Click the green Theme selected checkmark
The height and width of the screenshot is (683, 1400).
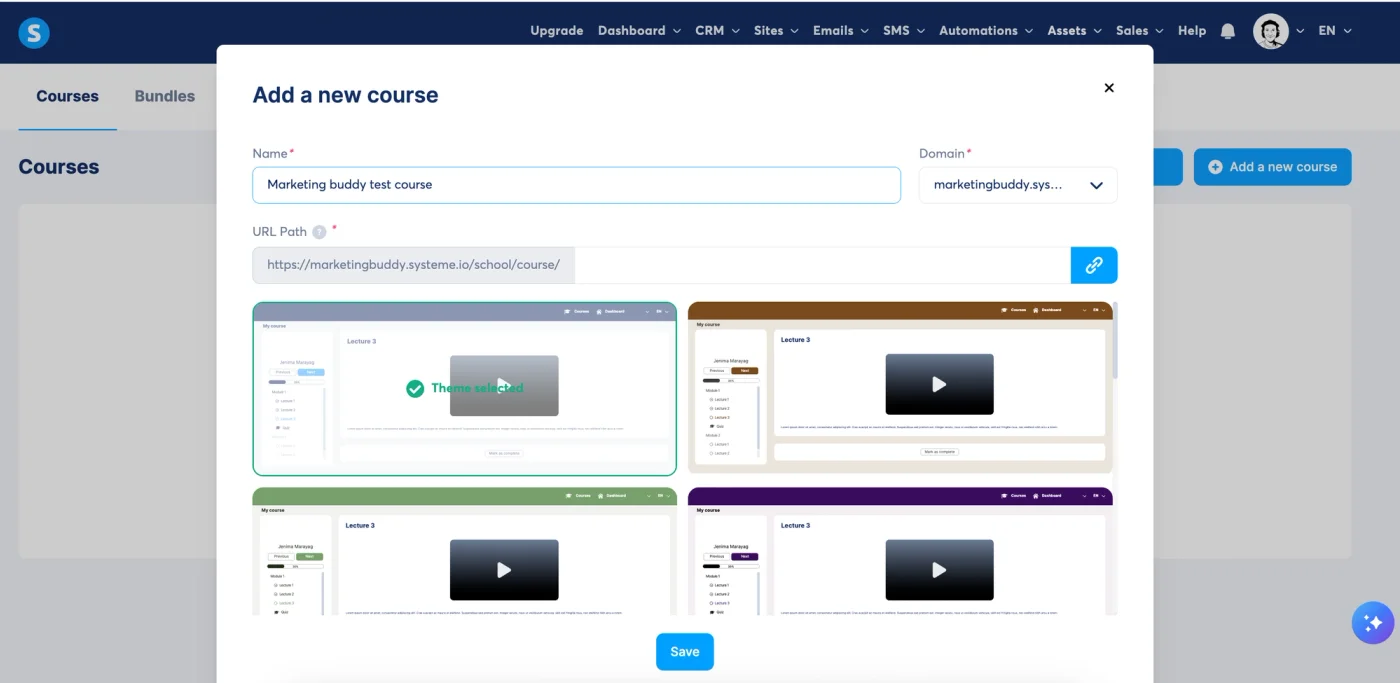(415, 388)
